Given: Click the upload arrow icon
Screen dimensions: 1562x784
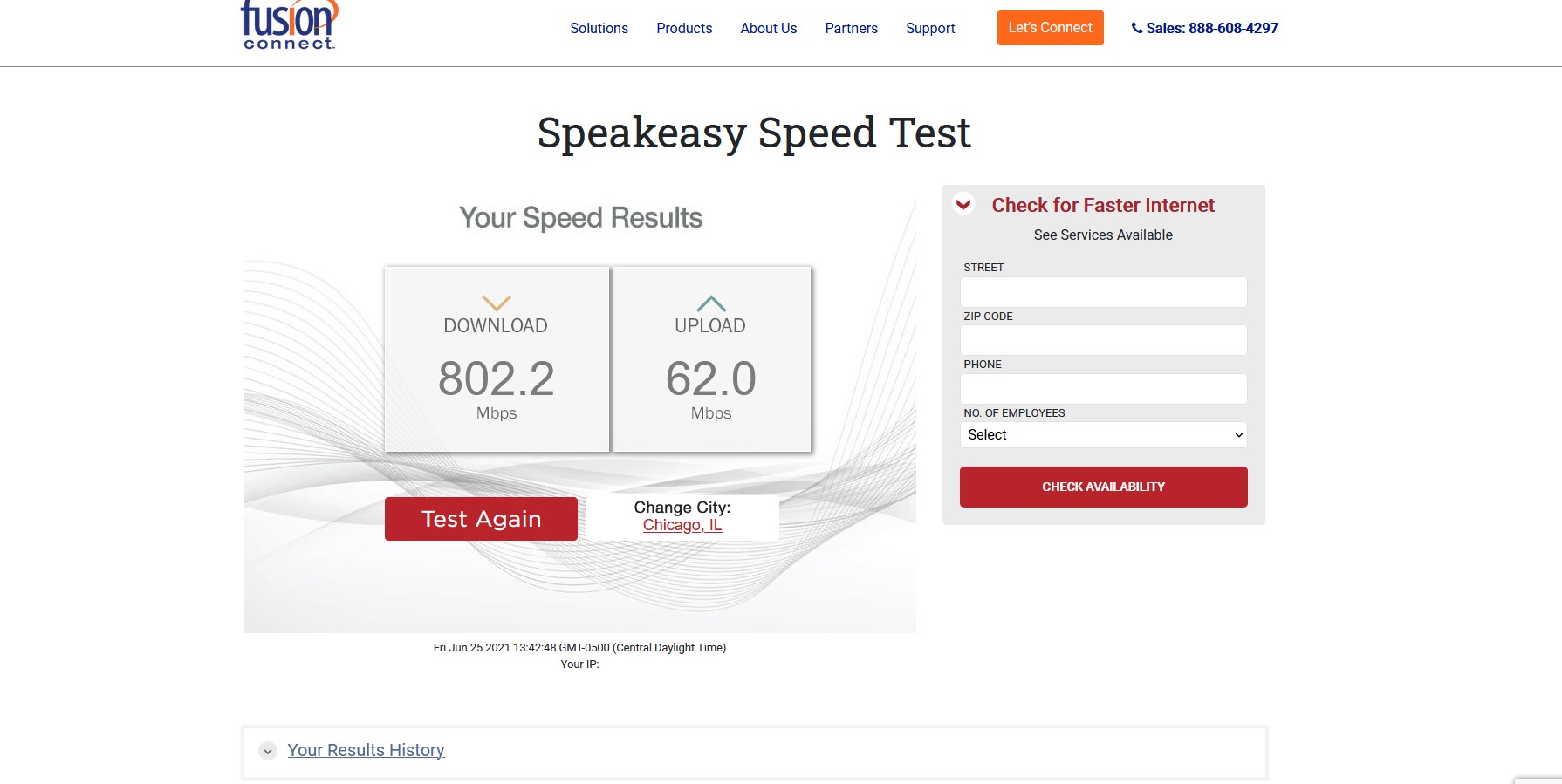Looking at the screenshot, I should click(x=711, y=303).
